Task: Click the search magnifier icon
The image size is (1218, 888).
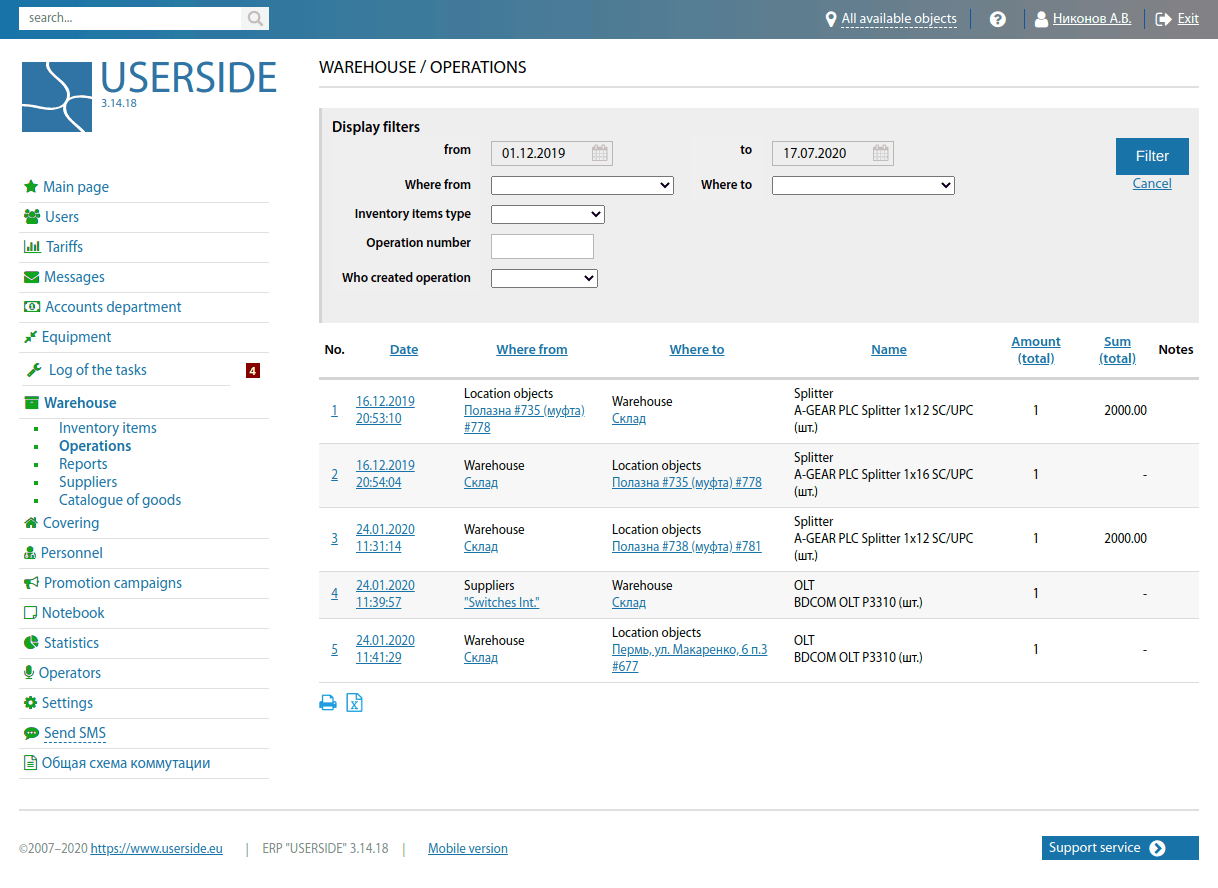Action: (255, 18)
